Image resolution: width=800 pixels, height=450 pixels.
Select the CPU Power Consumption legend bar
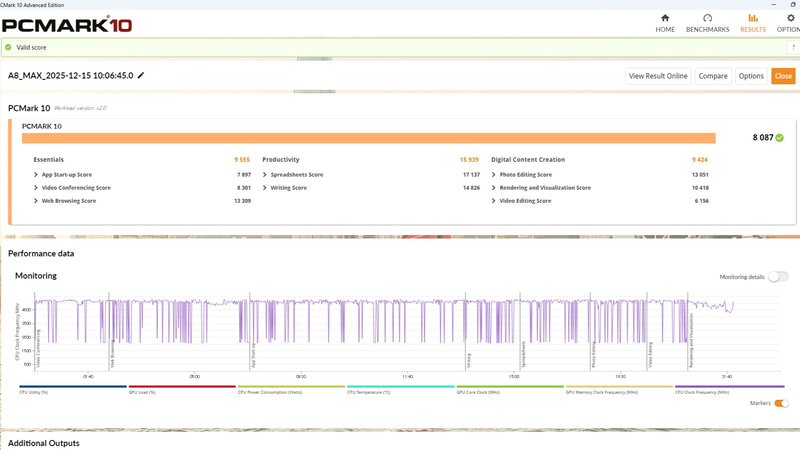point(291,387)
